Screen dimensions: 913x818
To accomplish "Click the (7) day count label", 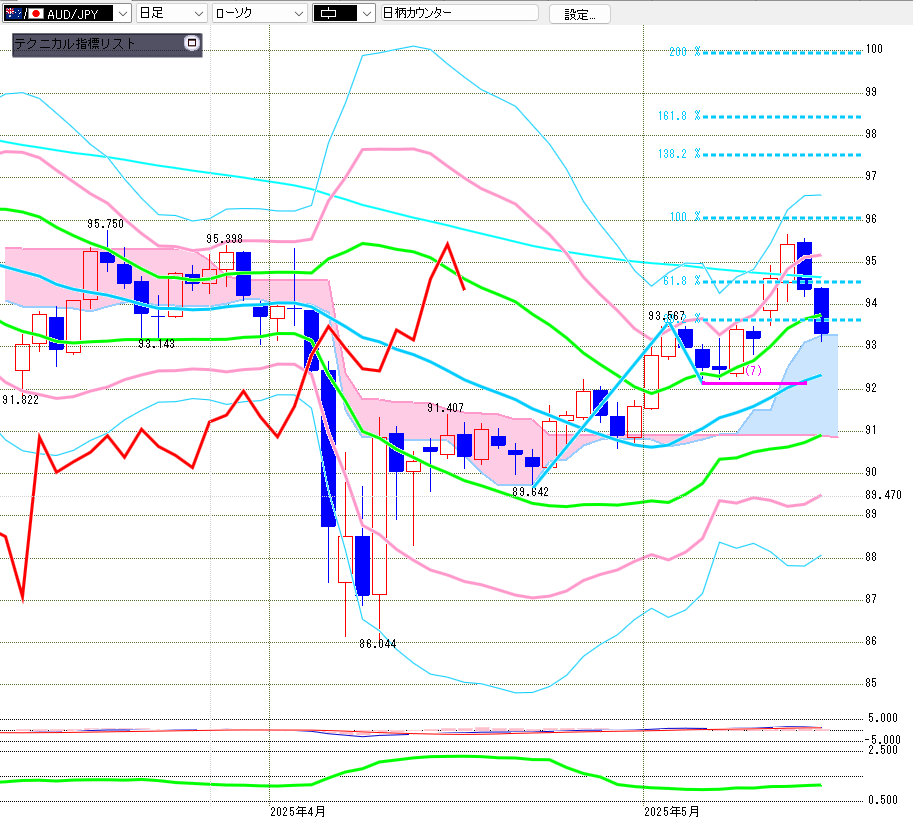I will click(753, 370).
